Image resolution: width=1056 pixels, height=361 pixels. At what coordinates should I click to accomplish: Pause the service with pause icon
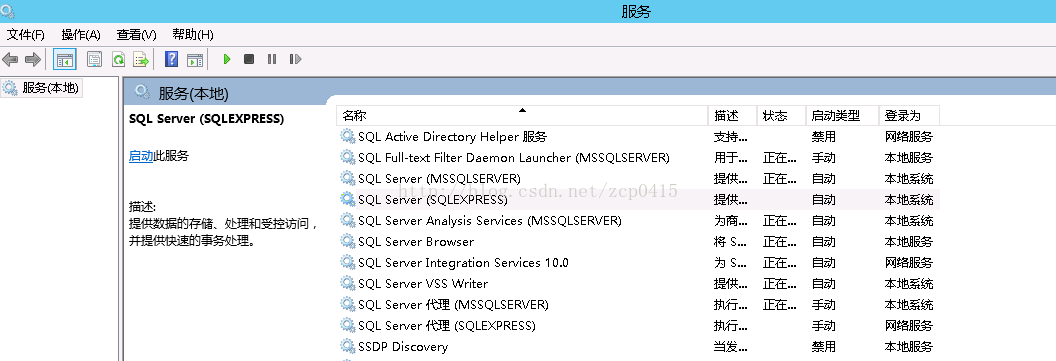271,59
